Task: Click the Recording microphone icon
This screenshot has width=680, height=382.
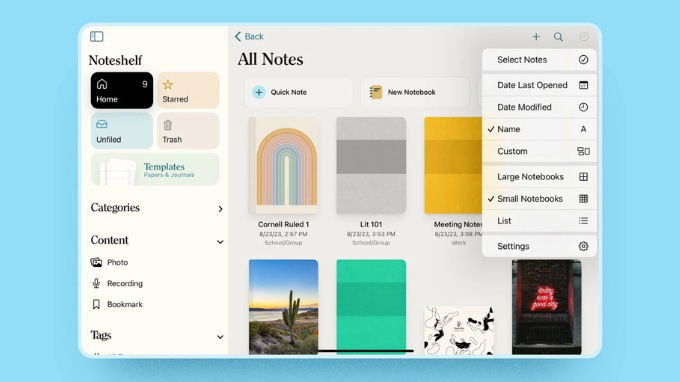Action: (x=96, y=283)
